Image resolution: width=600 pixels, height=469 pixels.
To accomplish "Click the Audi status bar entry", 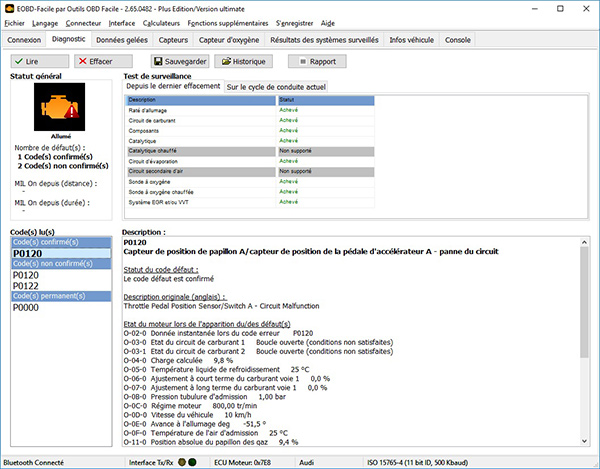I will point(307,462).
